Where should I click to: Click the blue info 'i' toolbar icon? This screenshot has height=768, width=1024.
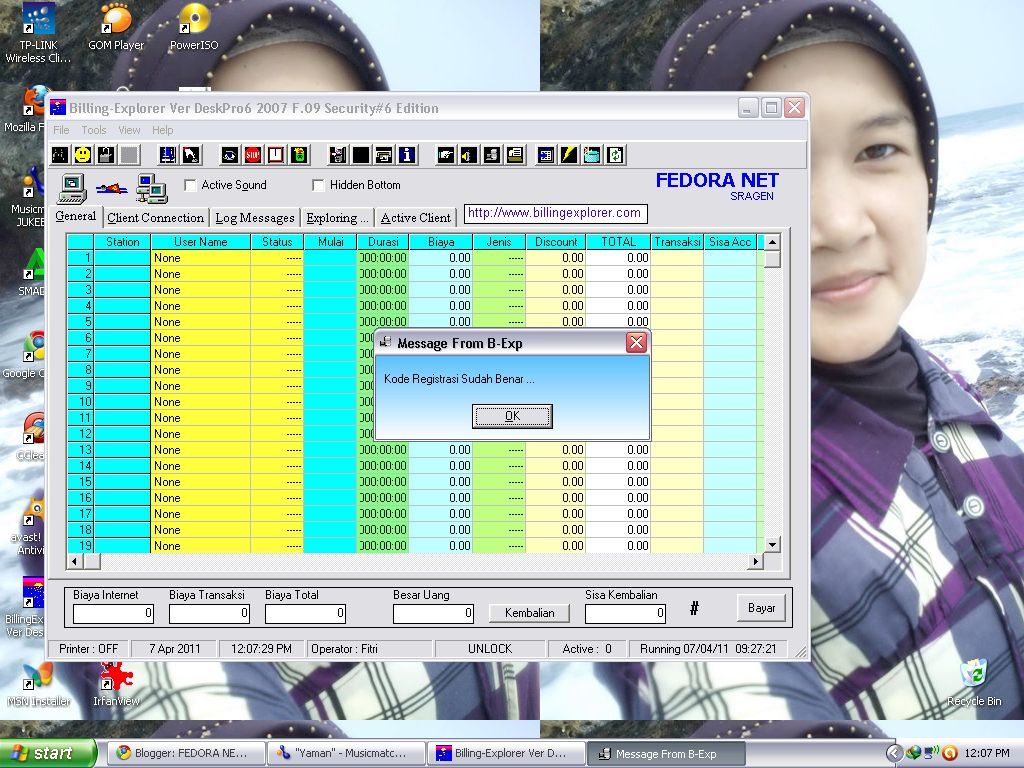(407, 155)
